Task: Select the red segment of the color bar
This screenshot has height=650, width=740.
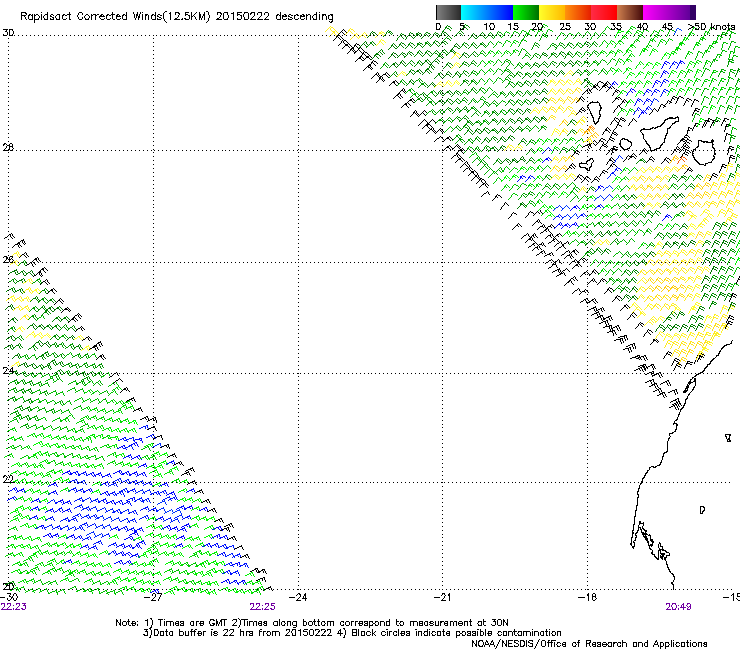Action: pyautogui.click(x=604, y=12)
